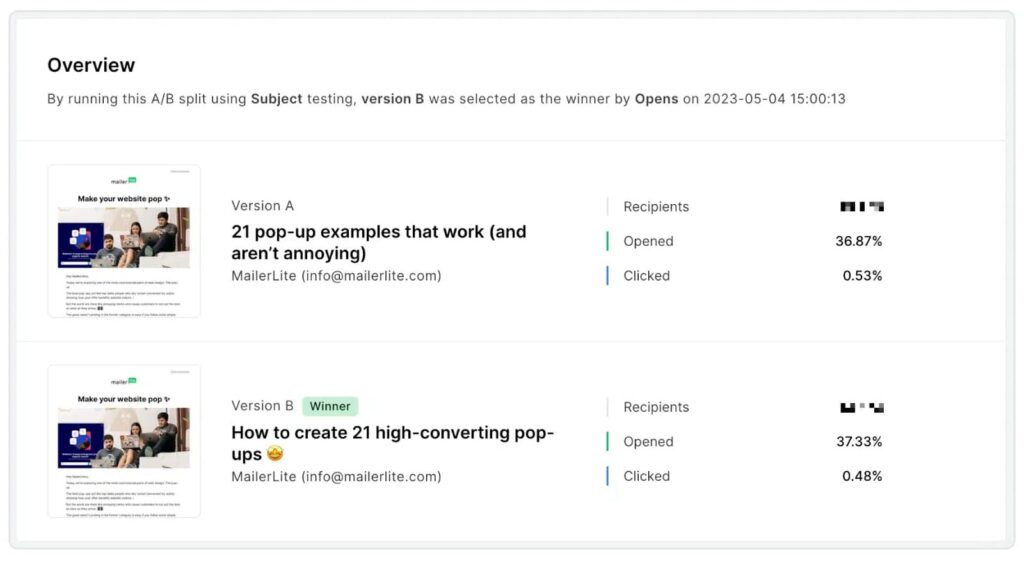Click the green Winner badge

[x=330, y=406]
